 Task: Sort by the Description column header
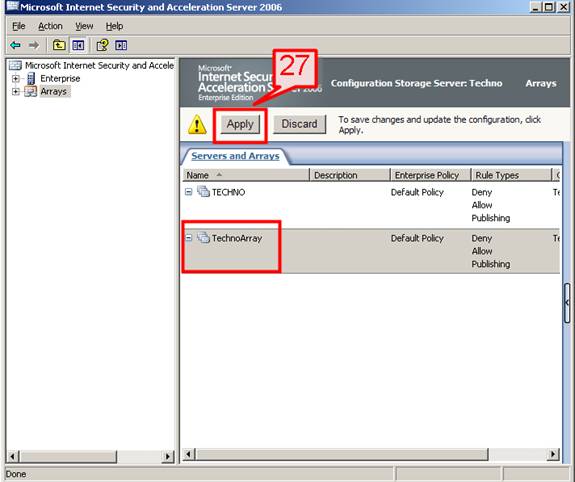[x=350, y=175]
